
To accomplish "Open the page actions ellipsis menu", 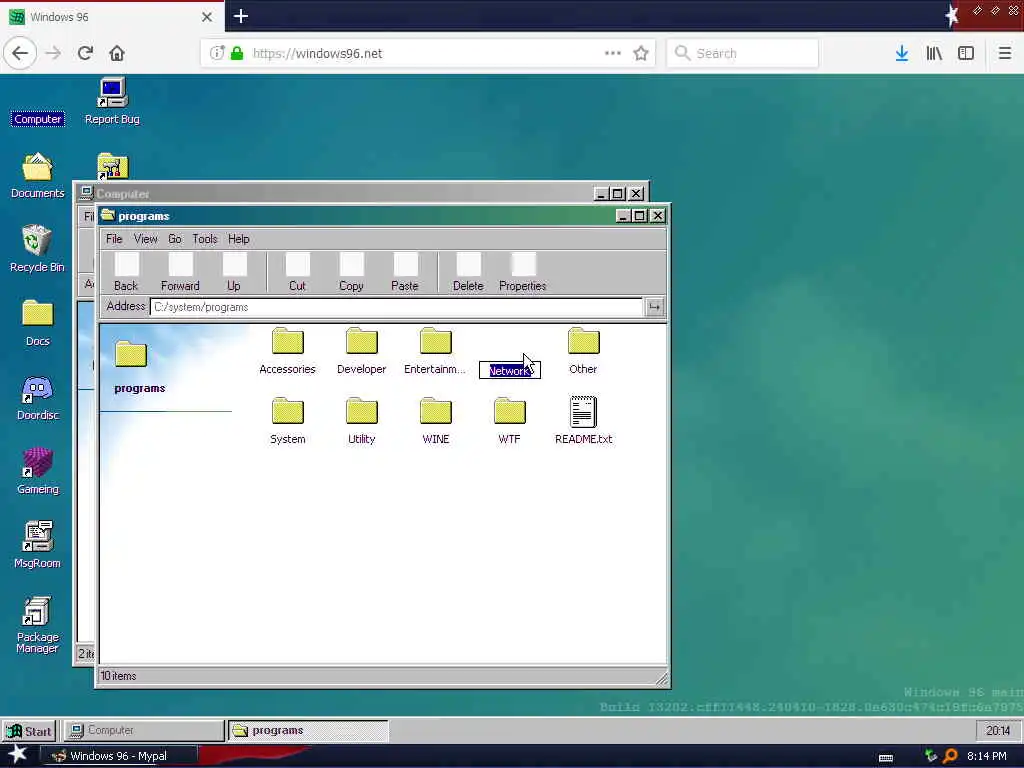I will point(613,54).
